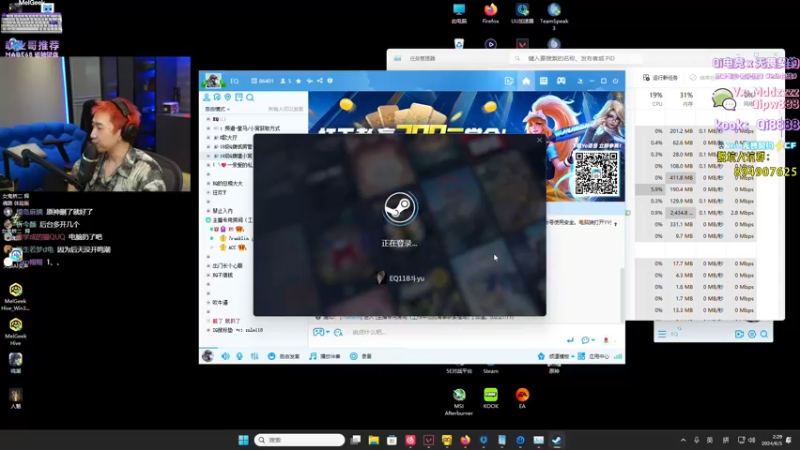Click the search icon in the small EQ window
800x450 pixels.
tap(764, 334)
